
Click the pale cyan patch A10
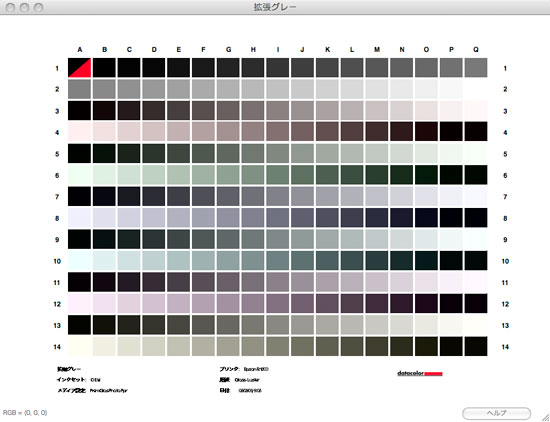[80, 261]
